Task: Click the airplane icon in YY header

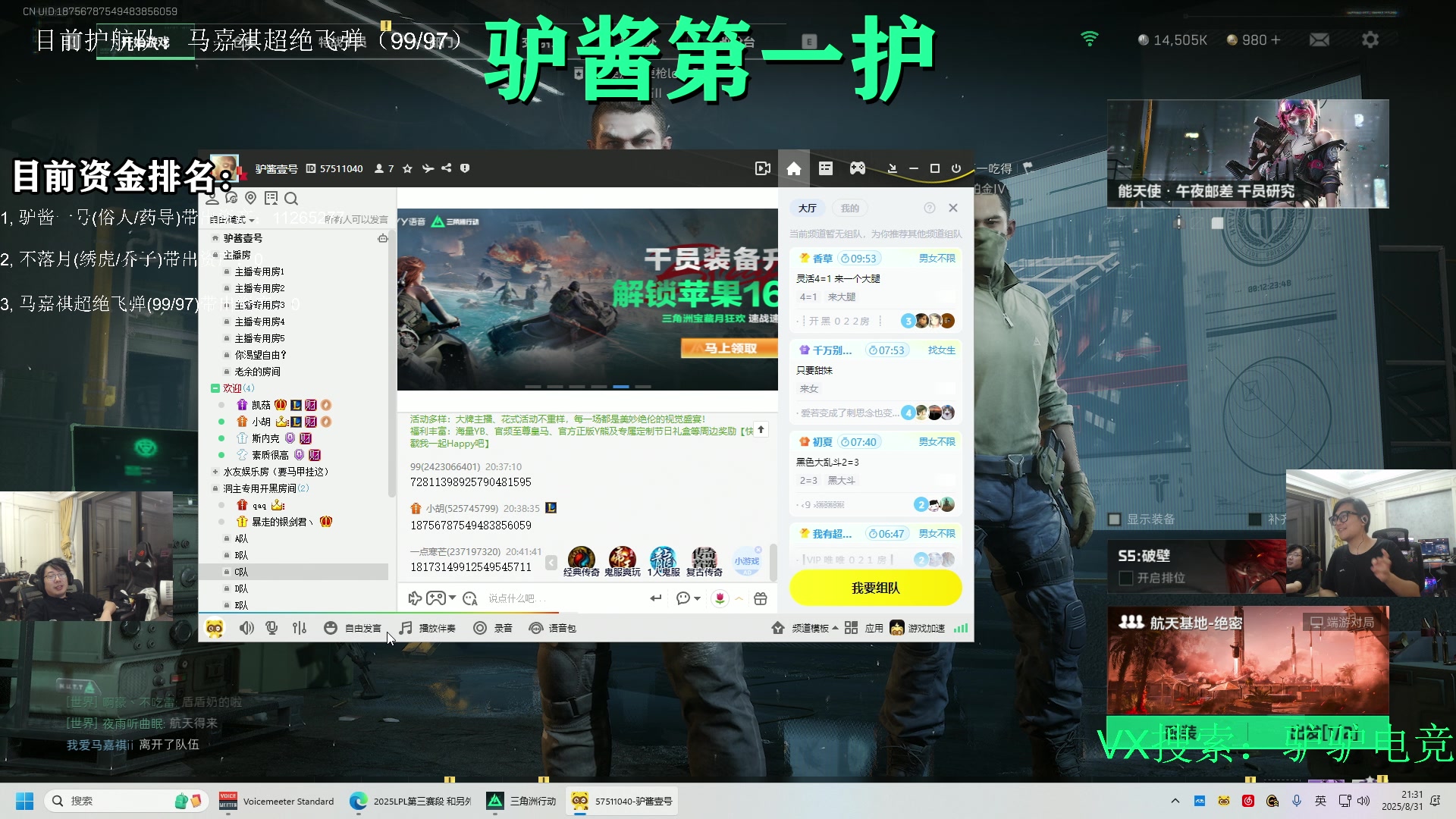Action: pos(428,168)
